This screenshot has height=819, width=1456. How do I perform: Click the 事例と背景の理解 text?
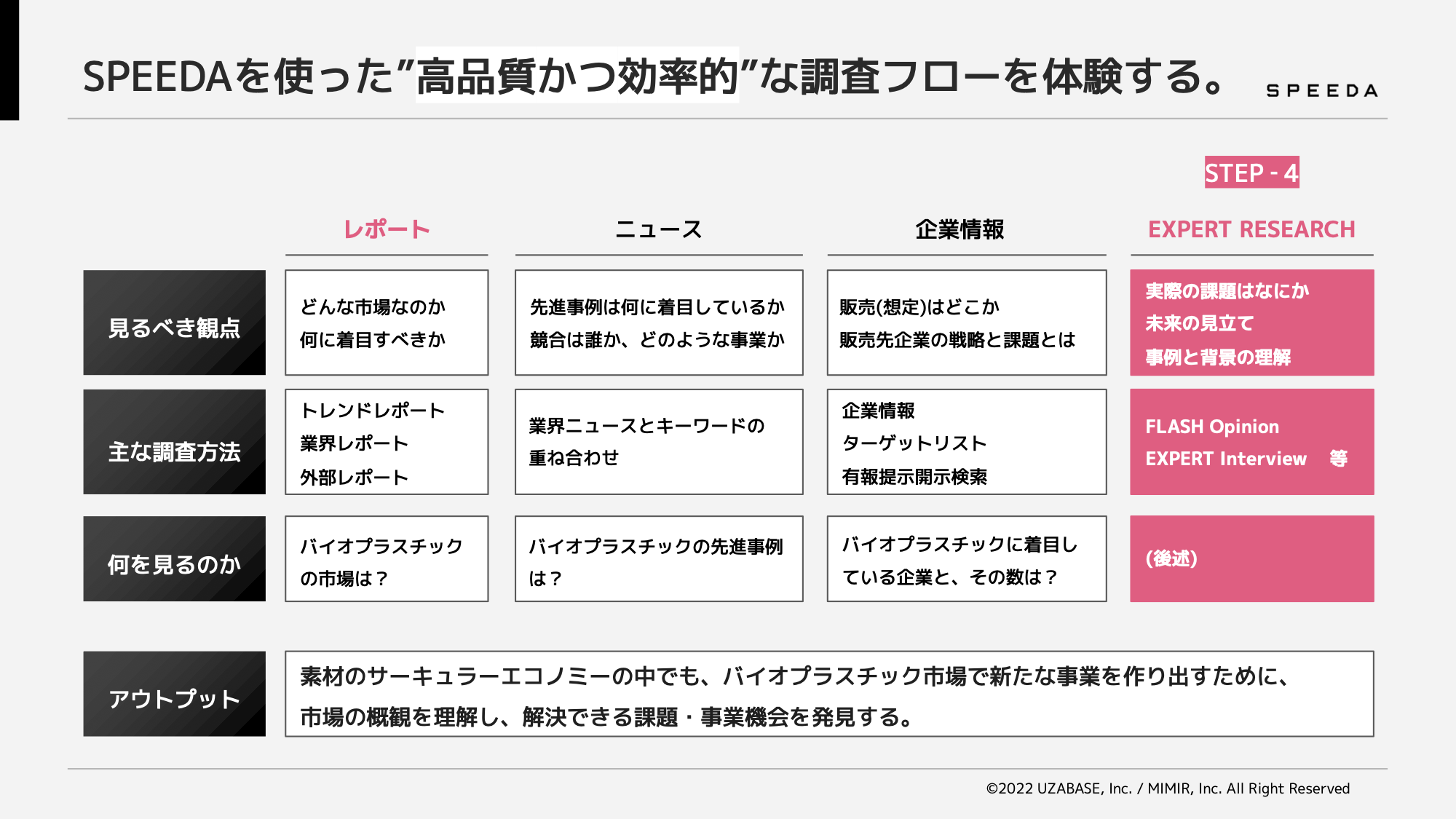tap(1218, 357)
